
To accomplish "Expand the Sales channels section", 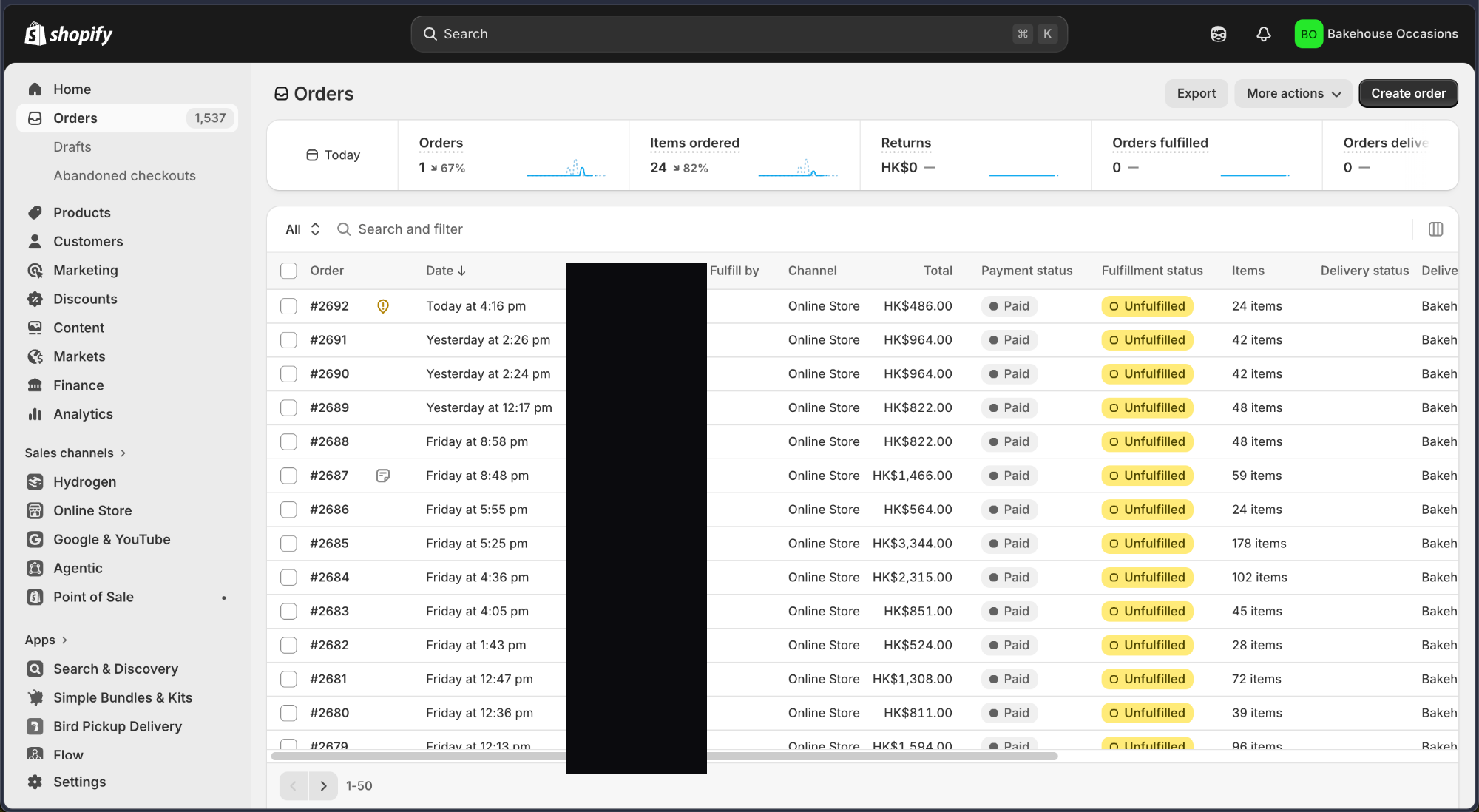I will [75, 453].
